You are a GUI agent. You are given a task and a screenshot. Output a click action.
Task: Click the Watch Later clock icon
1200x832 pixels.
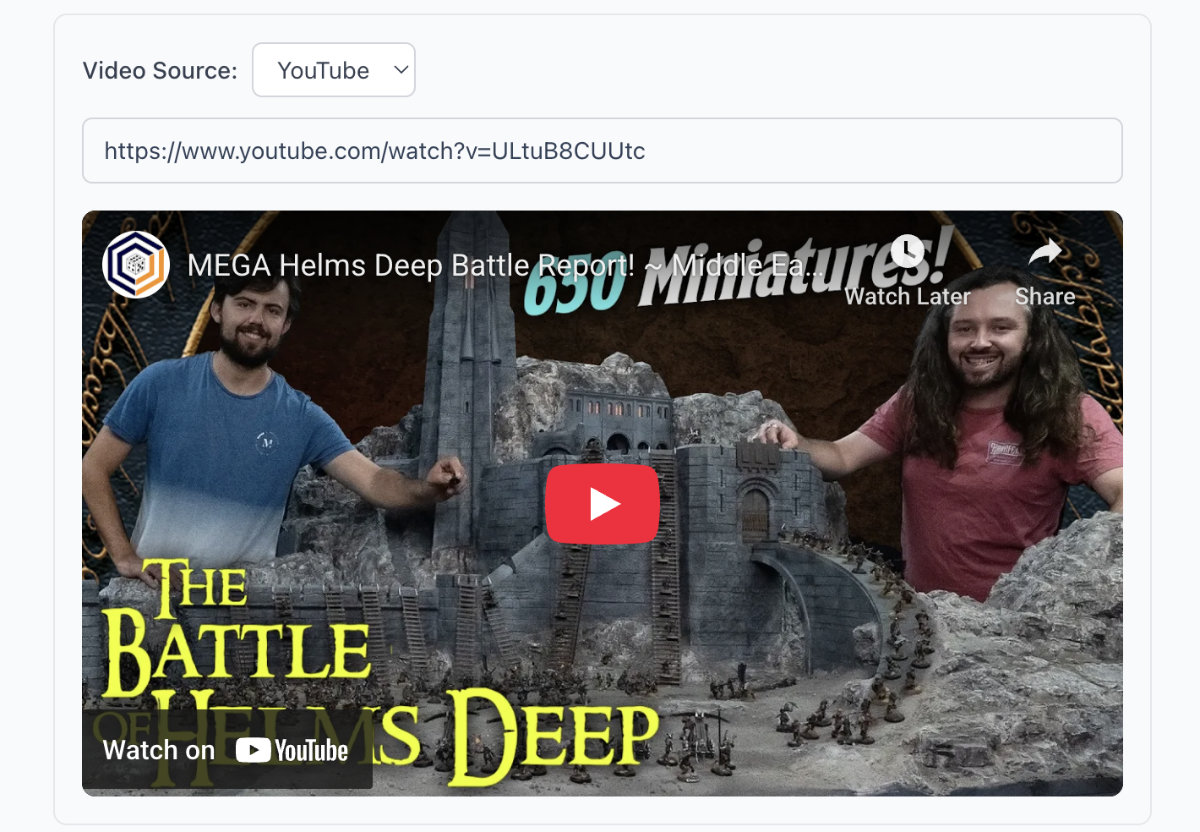(907, 251)
